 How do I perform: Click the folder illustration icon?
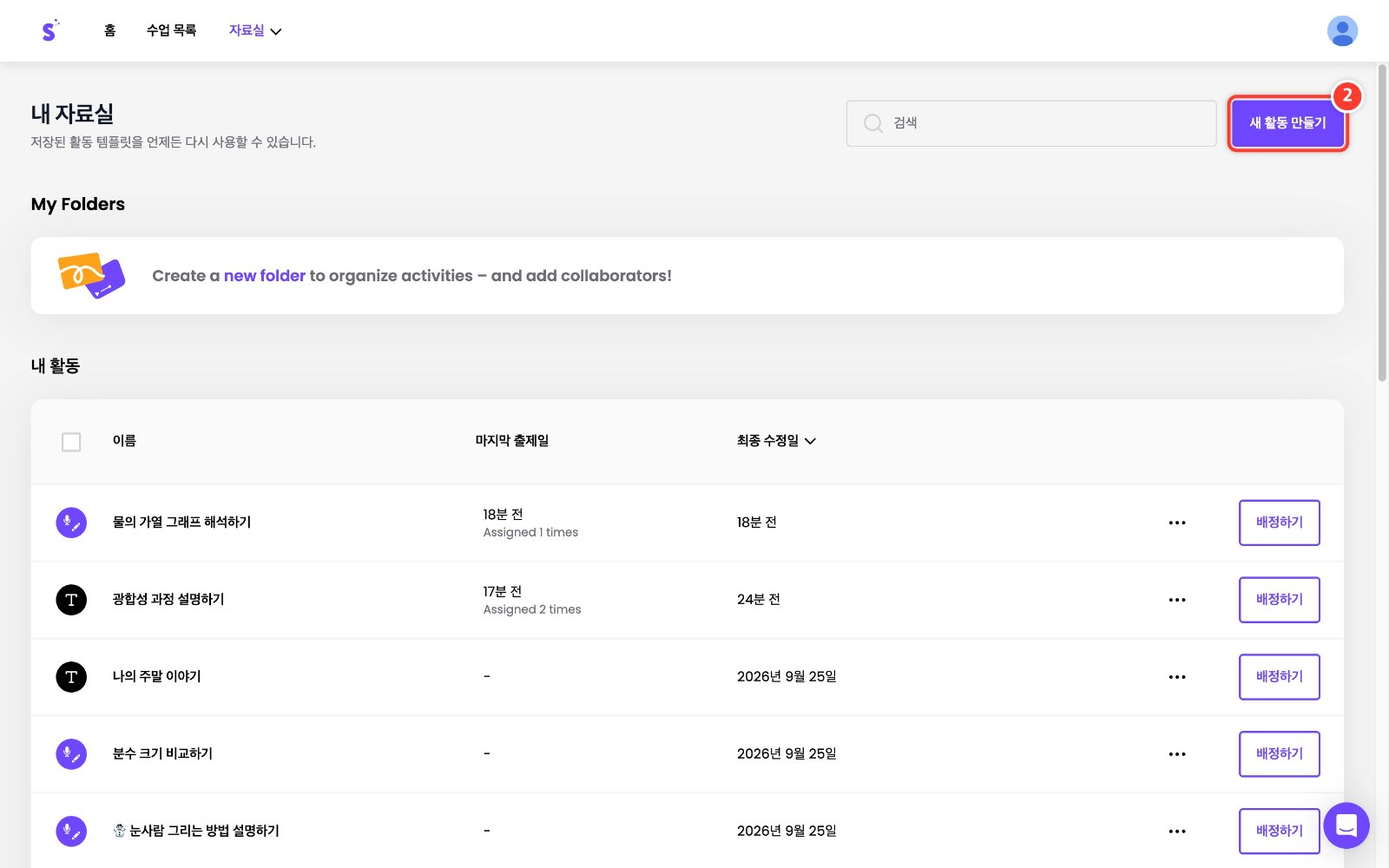point(91,275)
